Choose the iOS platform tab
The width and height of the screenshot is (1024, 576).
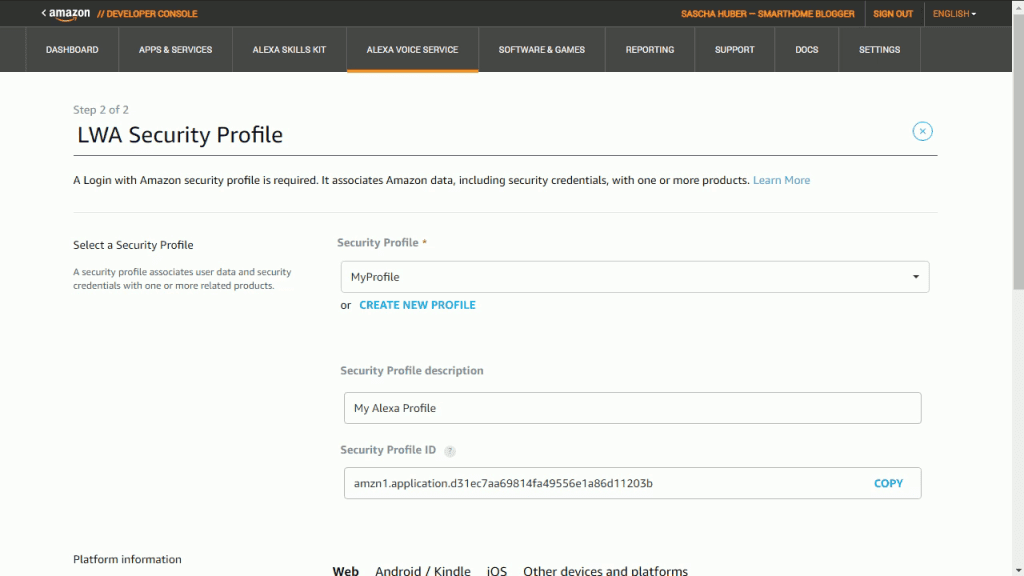496,571
